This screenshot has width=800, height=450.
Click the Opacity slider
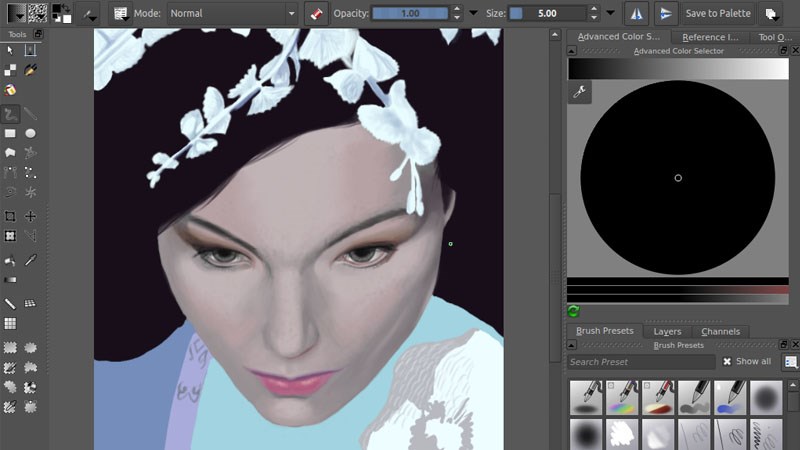pos(410,14)
